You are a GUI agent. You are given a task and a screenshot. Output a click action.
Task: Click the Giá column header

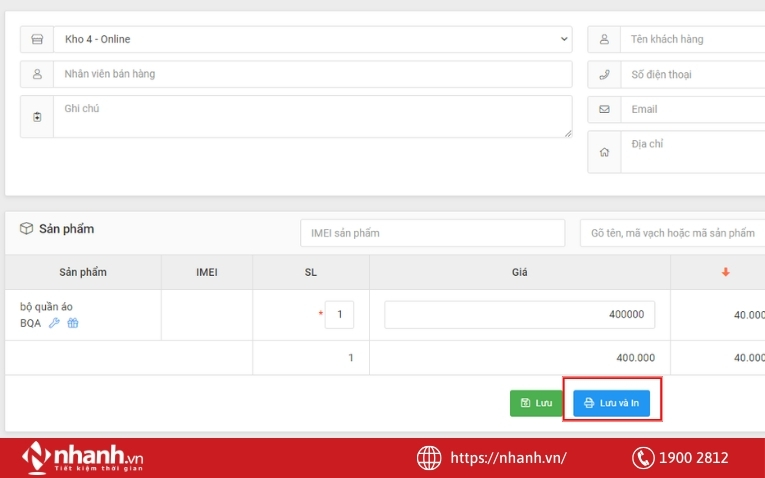520,272
